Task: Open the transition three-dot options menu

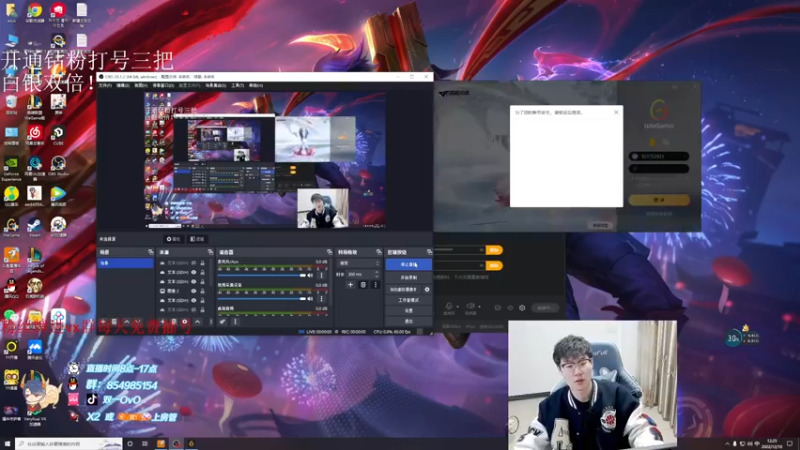Action: coord(376,285)
